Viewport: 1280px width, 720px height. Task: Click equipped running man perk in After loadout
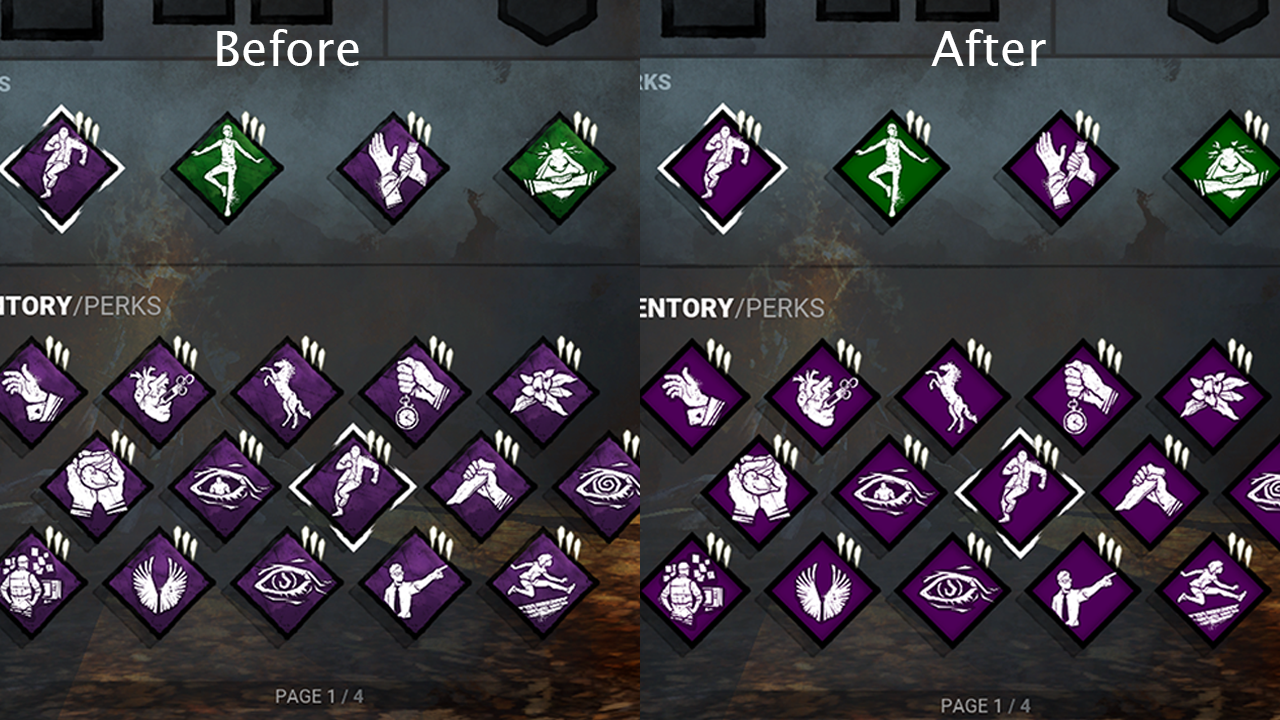[x=721, y=169]
